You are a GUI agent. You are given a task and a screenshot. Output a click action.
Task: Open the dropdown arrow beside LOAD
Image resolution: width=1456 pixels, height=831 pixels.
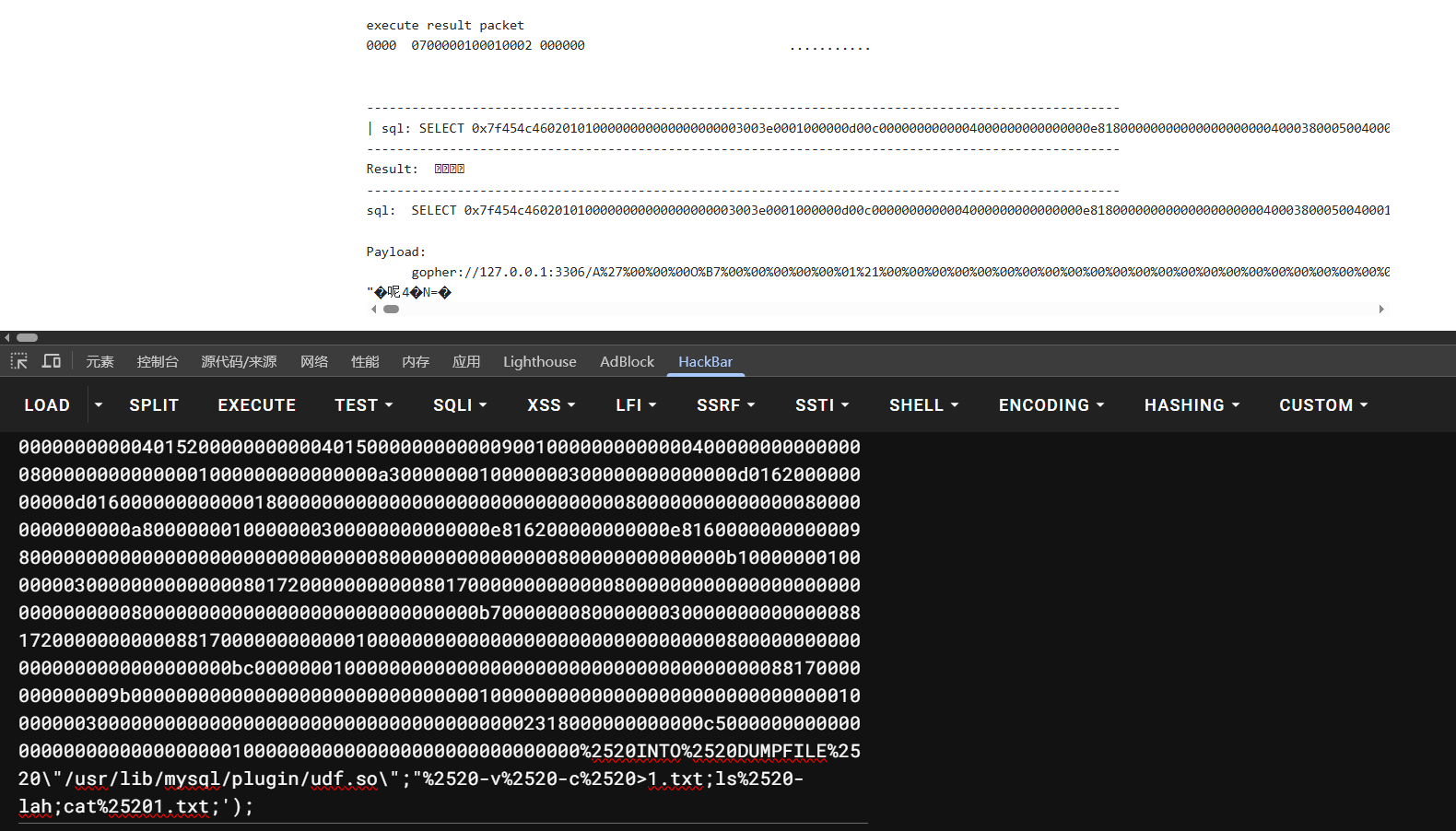99,405
